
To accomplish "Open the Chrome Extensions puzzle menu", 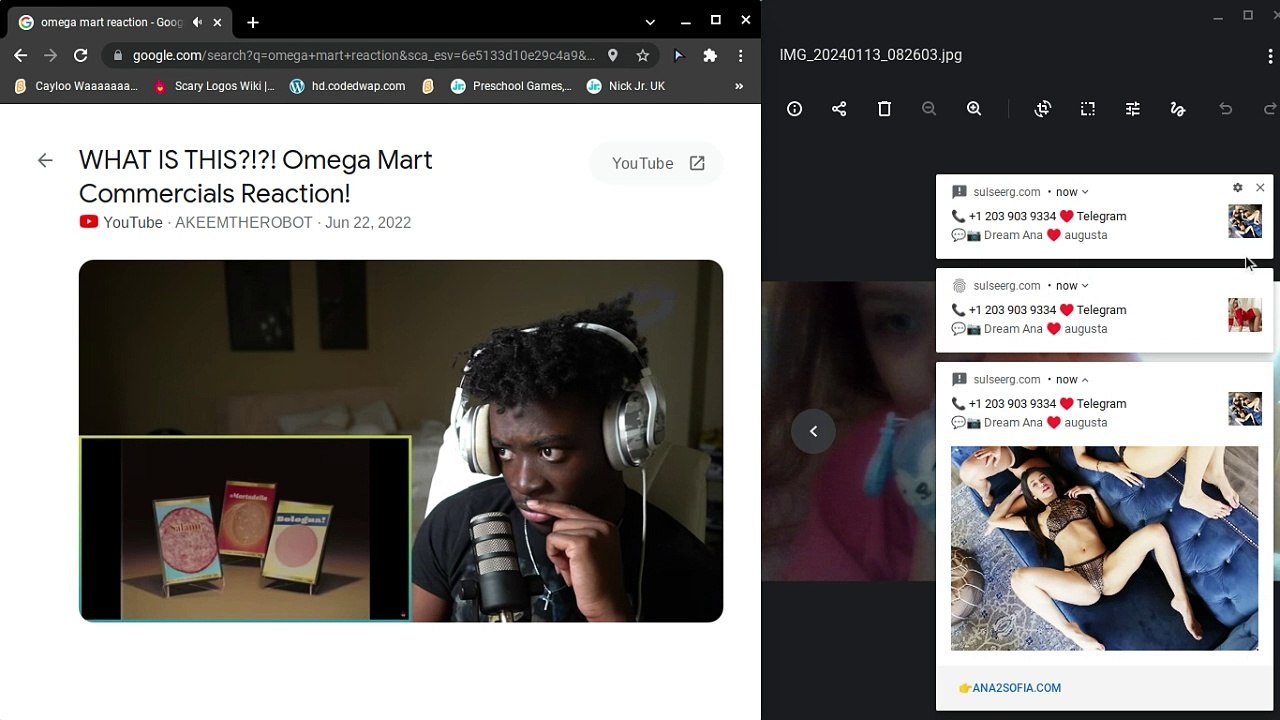I will pyautogui.click(x=710, y=56).
